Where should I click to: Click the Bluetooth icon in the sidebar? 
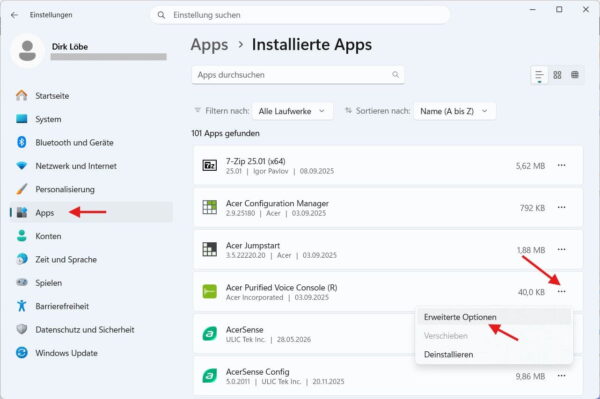[x=22, y=142]
